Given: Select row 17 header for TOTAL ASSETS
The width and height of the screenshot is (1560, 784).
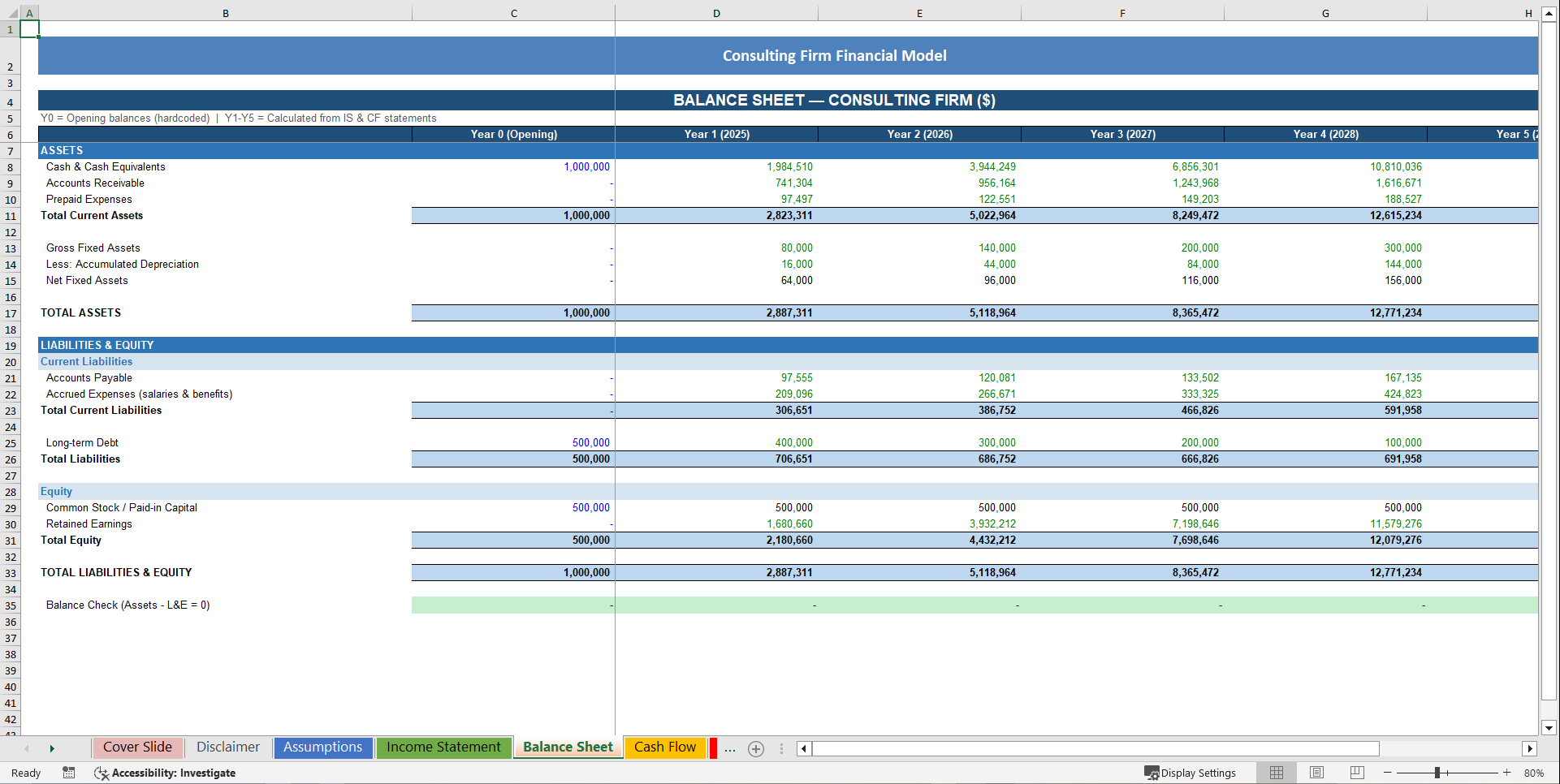Looking at the screenshot, I should tap(11, 312).
